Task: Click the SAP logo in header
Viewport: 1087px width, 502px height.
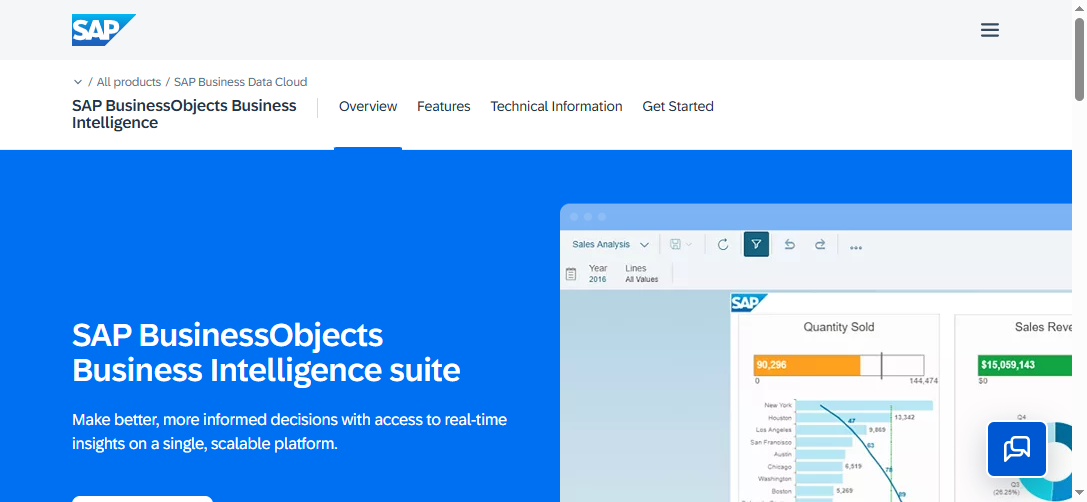Action: [x=103, y=30]
